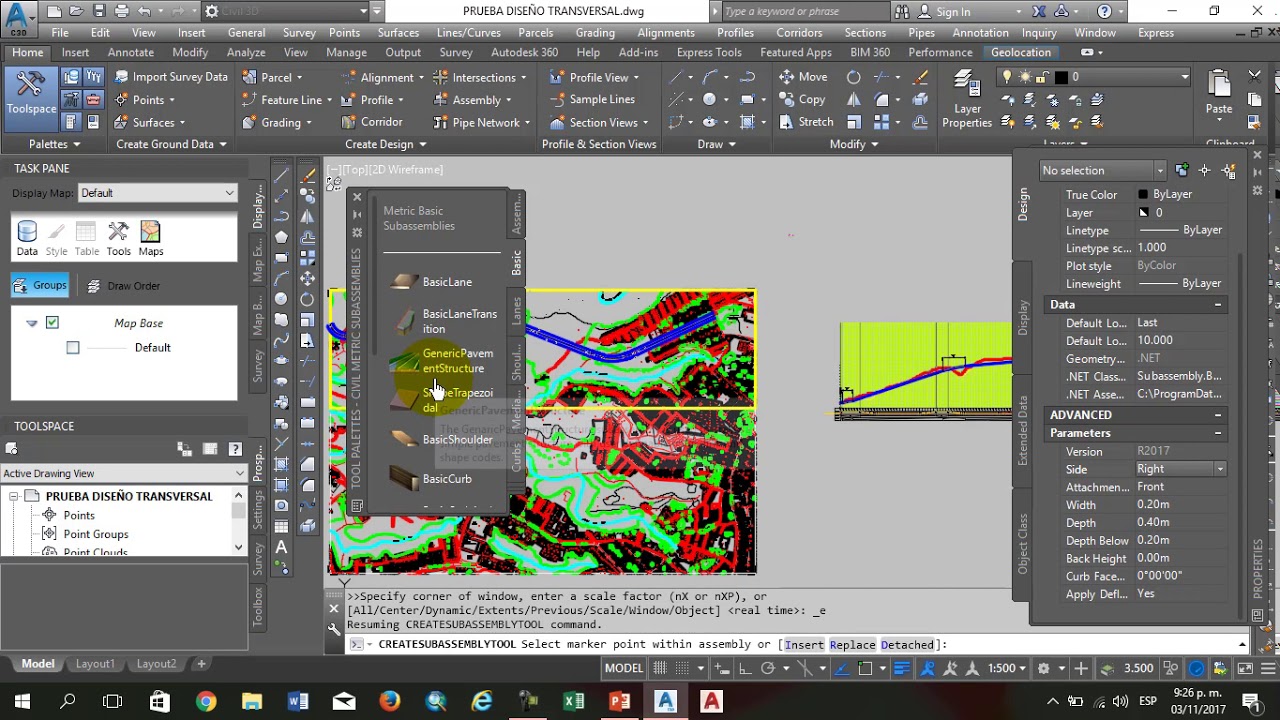This screenshot has height=720, width=1280.
Task: Select the Line tool in ribbon Draw panel
Action: [x=677, y=77]
